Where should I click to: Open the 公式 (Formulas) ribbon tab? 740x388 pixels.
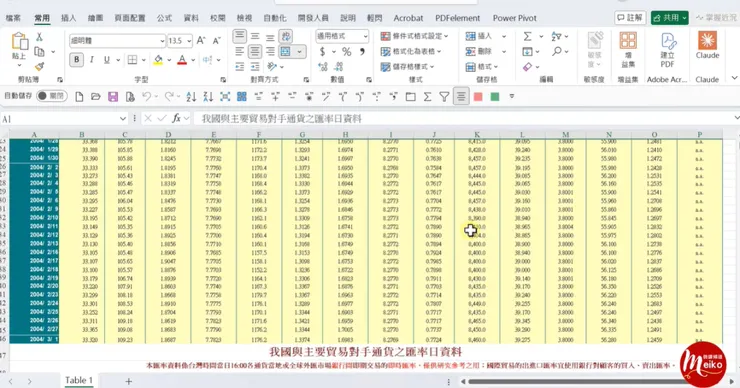click(164, 18)
